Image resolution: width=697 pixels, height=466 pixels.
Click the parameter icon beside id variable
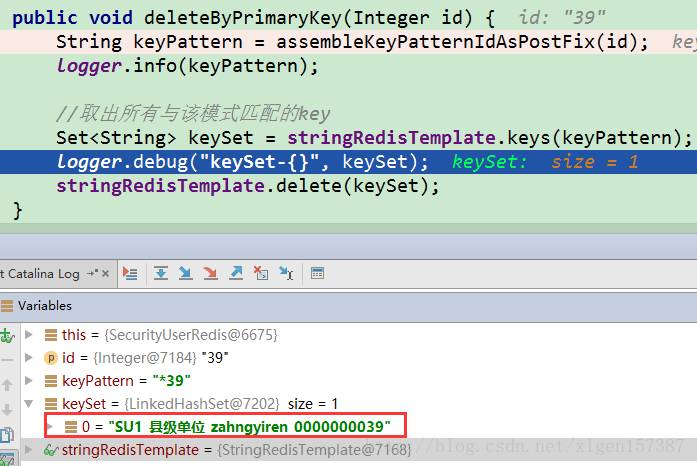pyautogui.click(x=51, y=358)
